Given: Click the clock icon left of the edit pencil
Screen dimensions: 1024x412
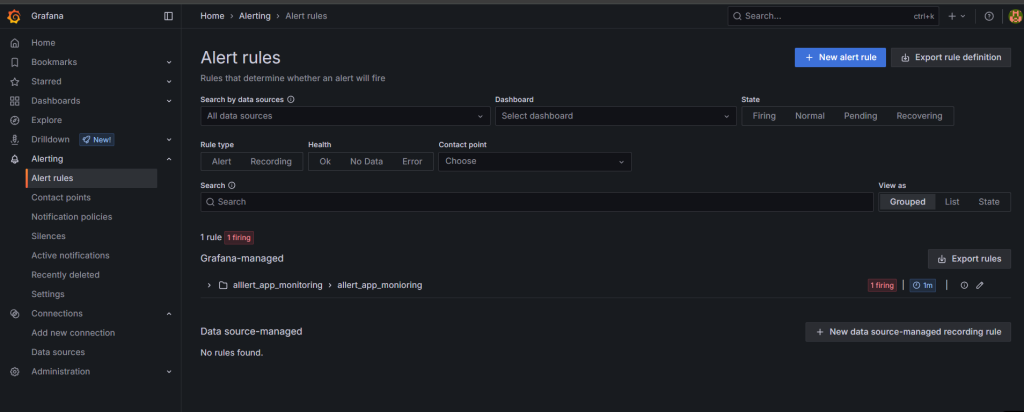Looking at the screenshot, I should pos(964,285).
